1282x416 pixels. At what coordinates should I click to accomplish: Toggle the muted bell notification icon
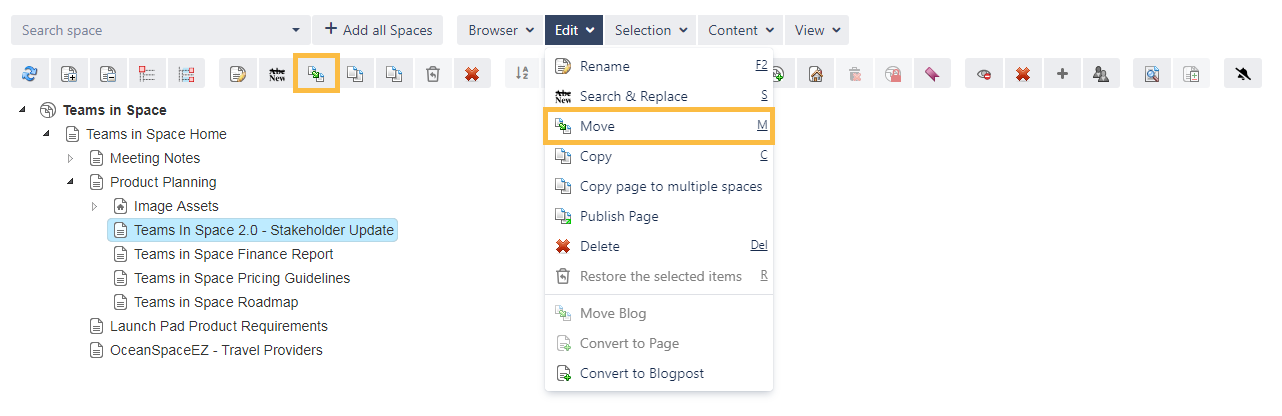1243,74
